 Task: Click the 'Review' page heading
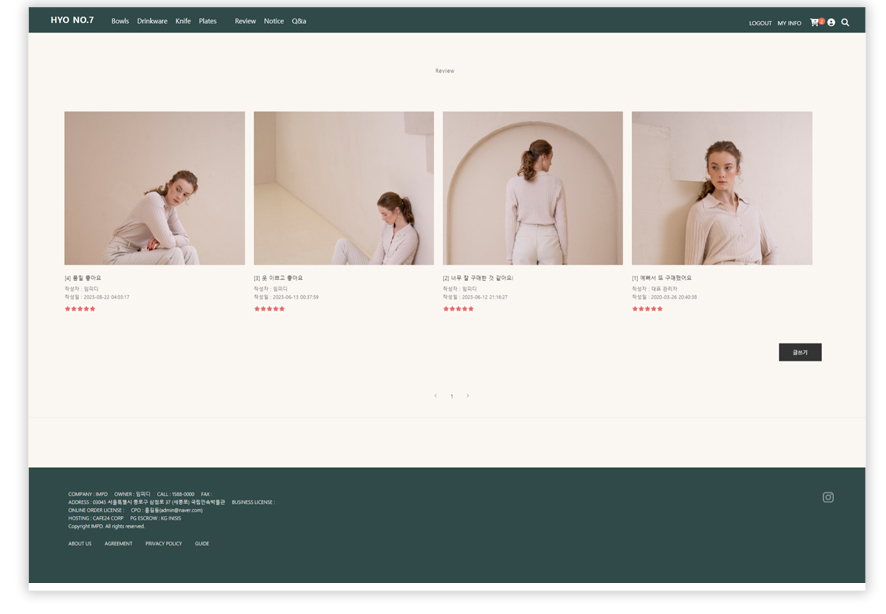click(x=445, y=71)
